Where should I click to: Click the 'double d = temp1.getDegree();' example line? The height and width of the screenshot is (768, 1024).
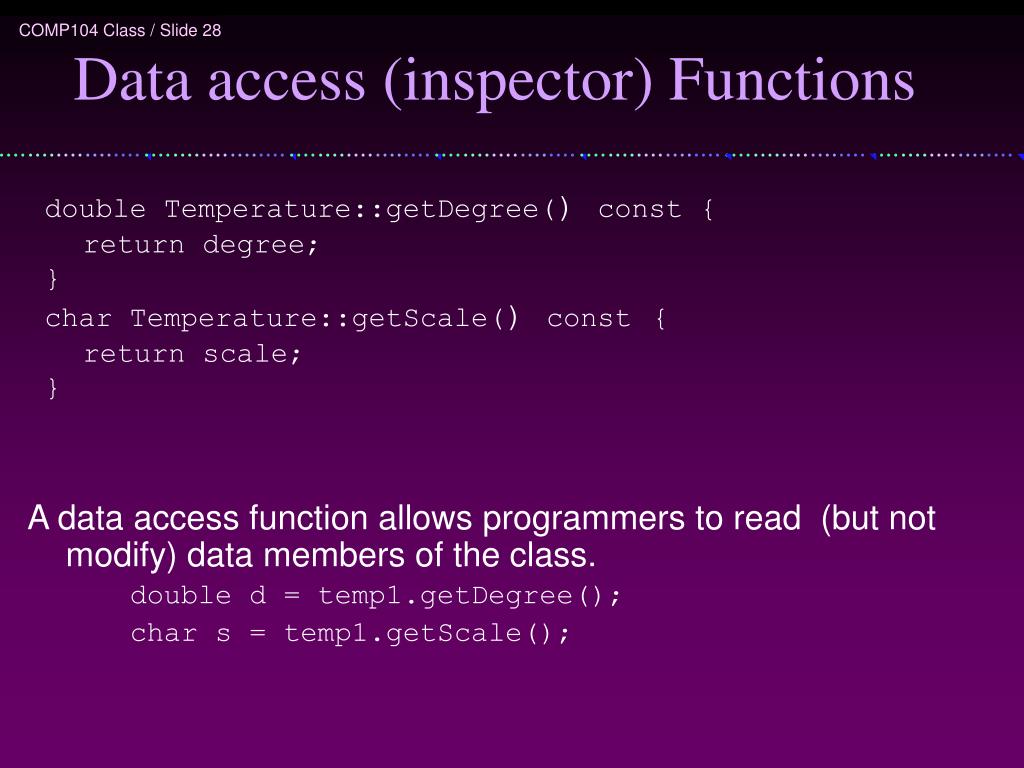(x=376, y=596)
